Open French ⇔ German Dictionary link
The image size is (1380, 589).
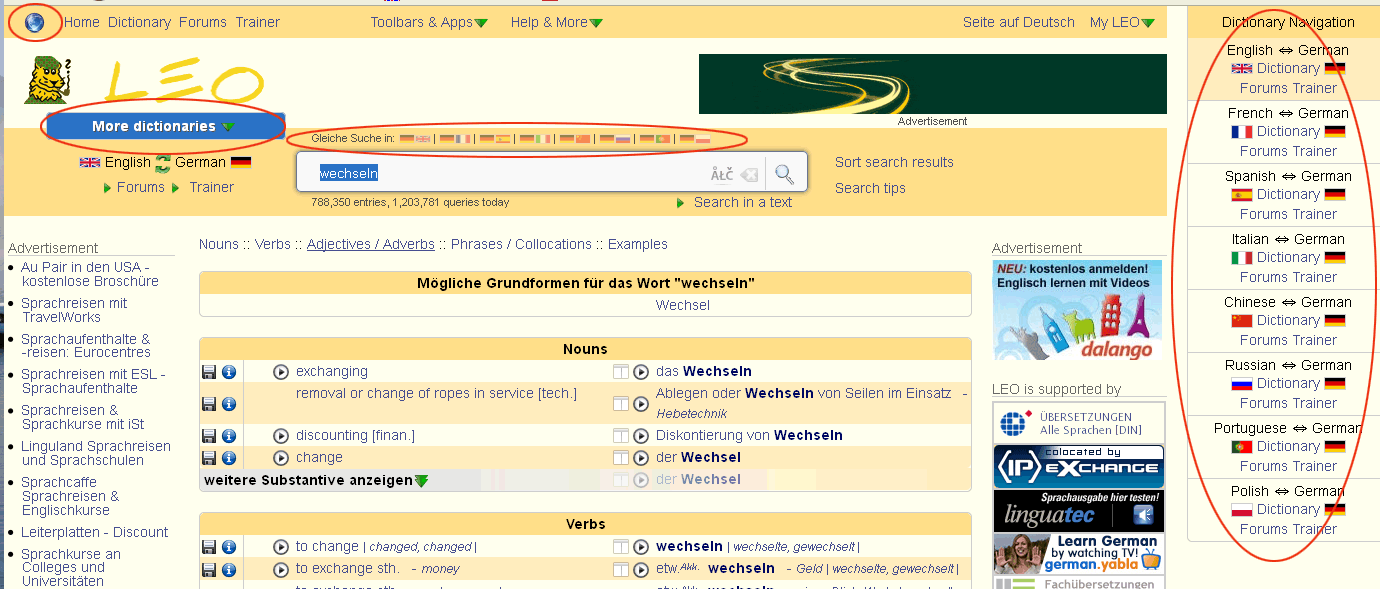coord(1288,131)
